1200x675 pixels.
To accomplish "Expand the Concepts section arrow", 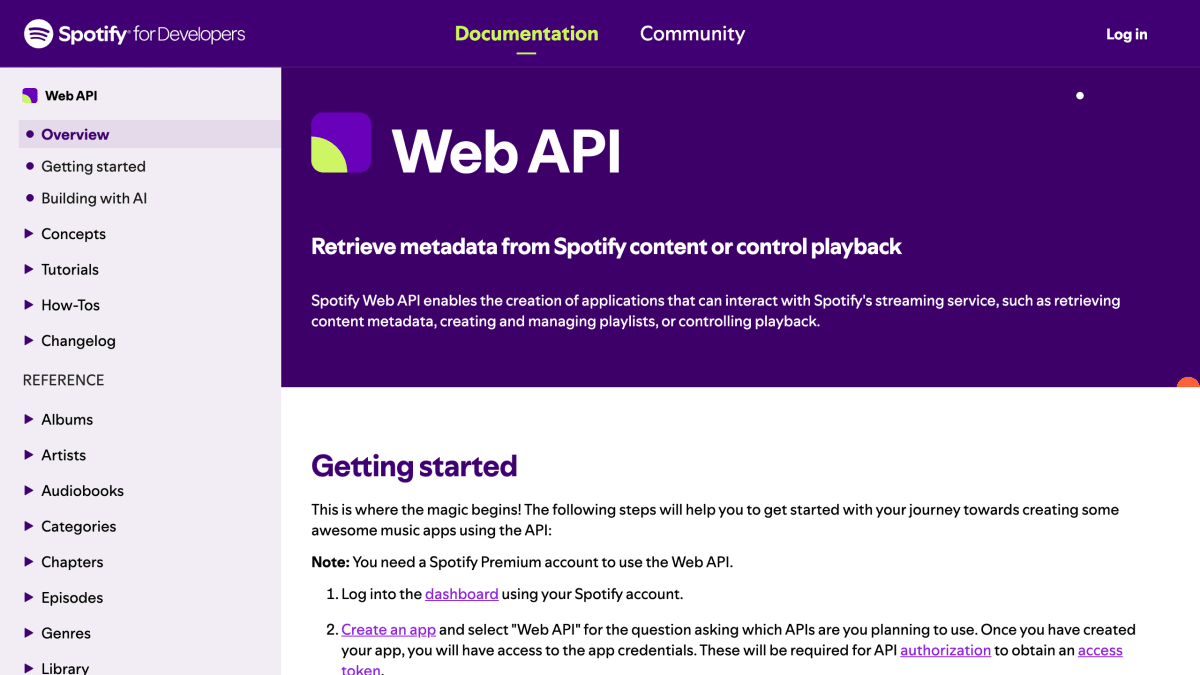I will point(29,234).
